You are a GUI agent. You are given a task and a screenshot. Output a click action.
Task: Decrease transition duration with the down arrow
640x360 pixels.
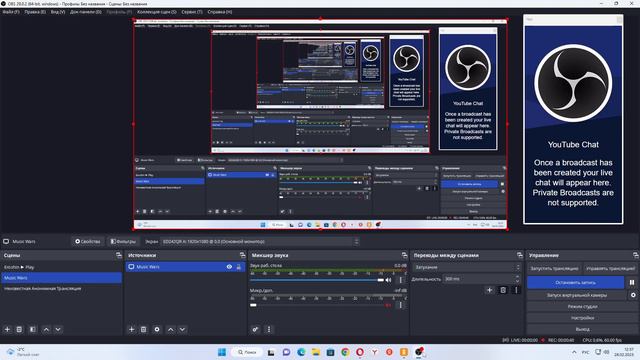[517, 281]
